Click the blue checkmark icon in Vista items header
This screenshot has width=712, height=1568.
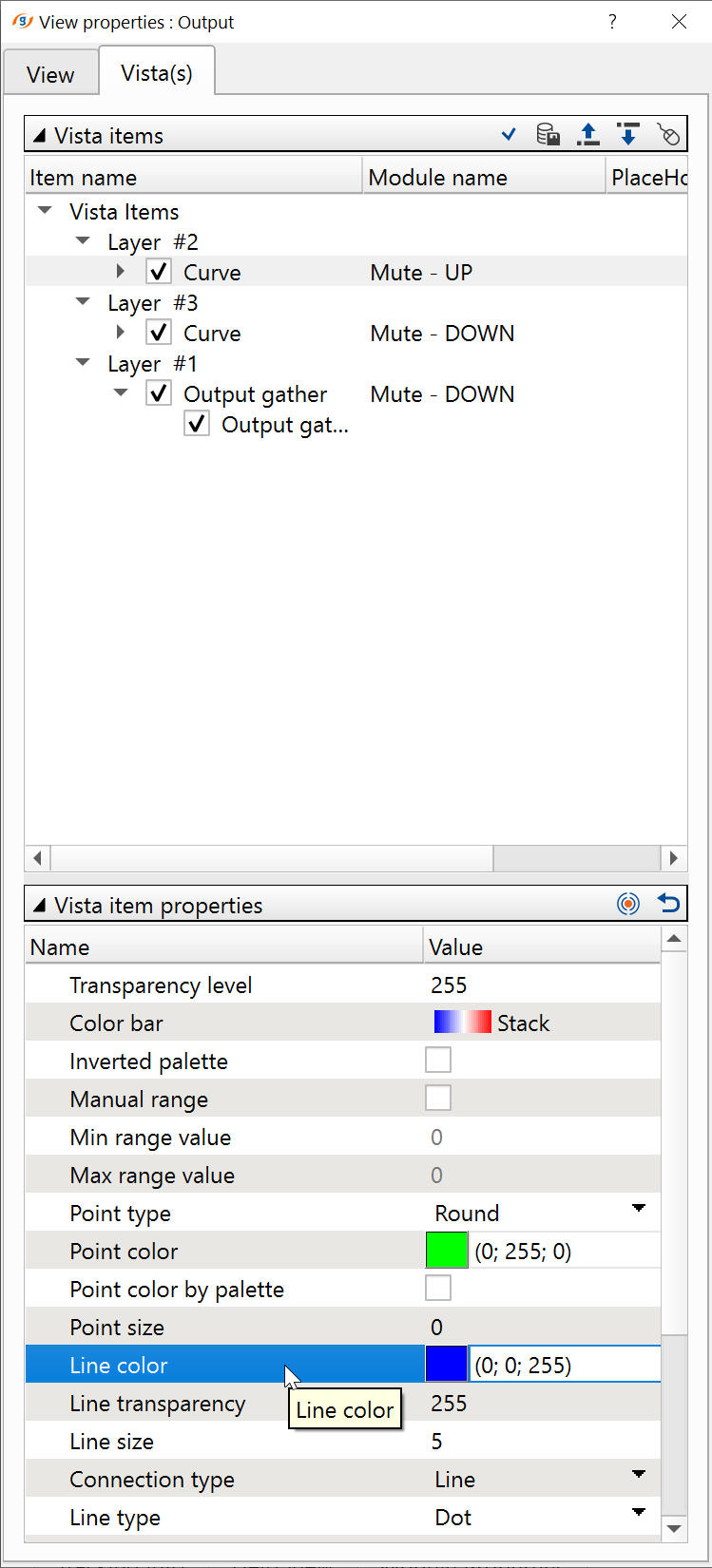click(x=509, y=135)
